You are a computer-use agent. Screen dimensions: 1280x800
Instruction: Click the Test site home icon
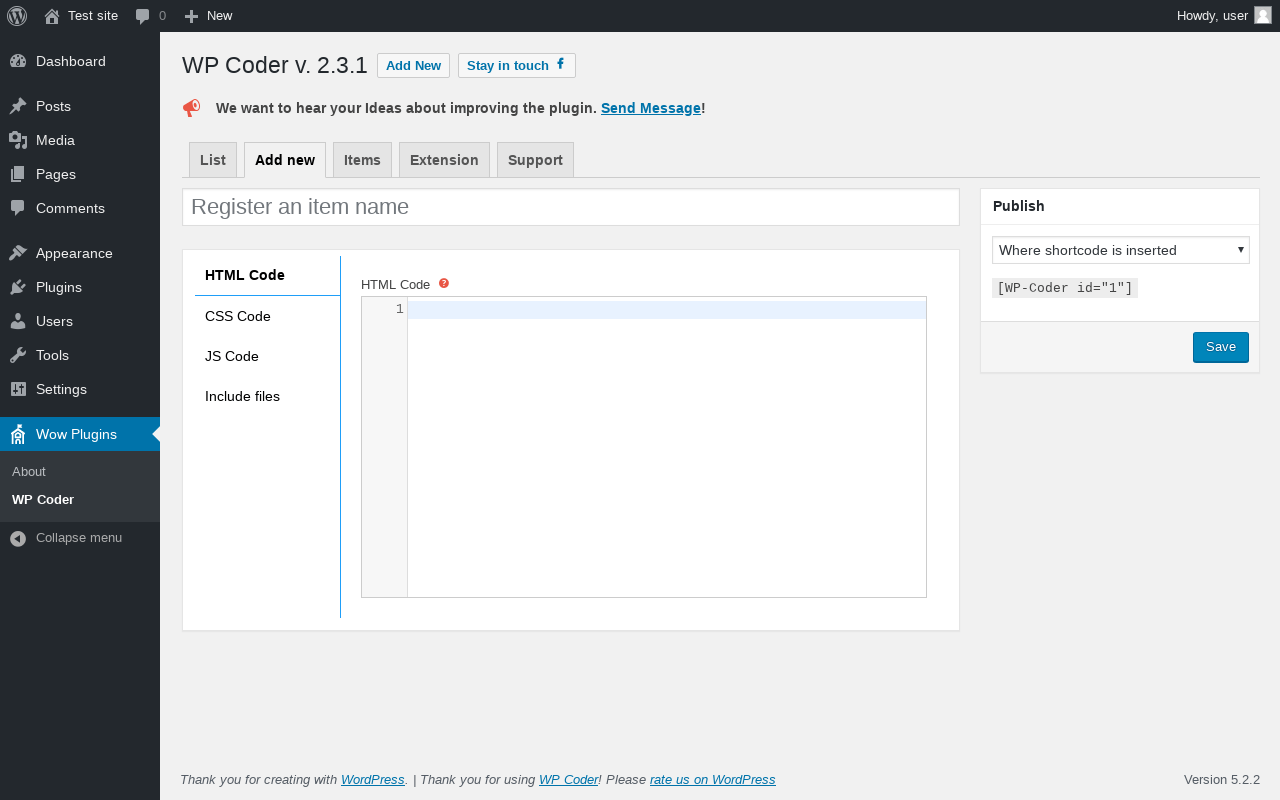pyautogui.click(x=52, y=16)
